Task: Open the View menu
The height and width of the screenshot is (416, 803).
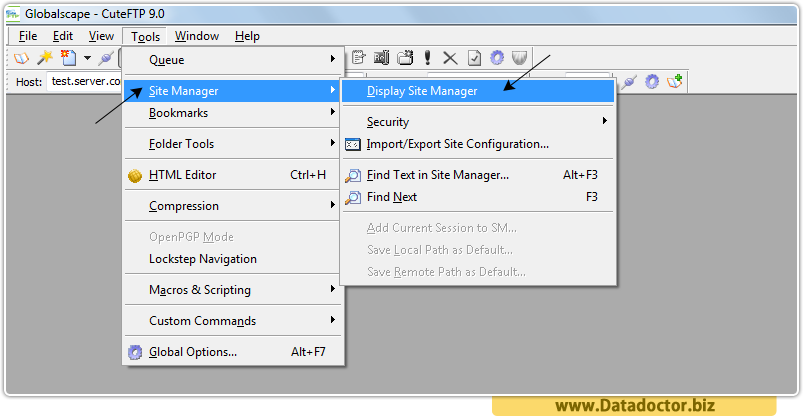Action: [101, 36]
